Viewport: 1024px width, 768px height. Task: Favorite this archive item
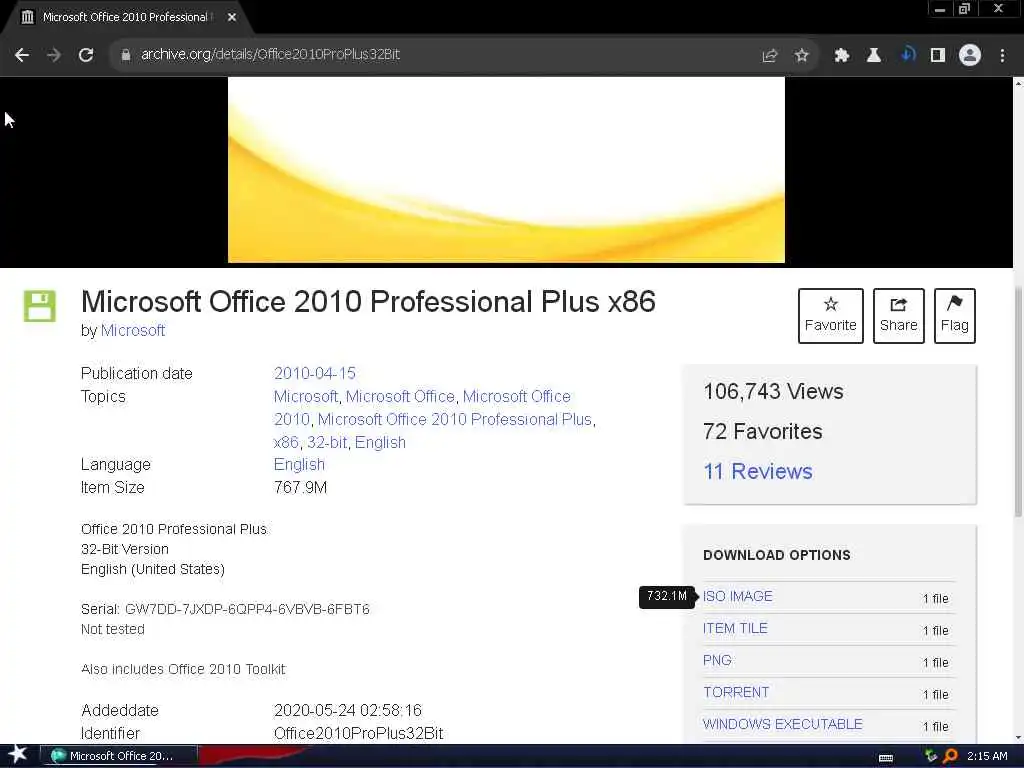coord(830,315)
